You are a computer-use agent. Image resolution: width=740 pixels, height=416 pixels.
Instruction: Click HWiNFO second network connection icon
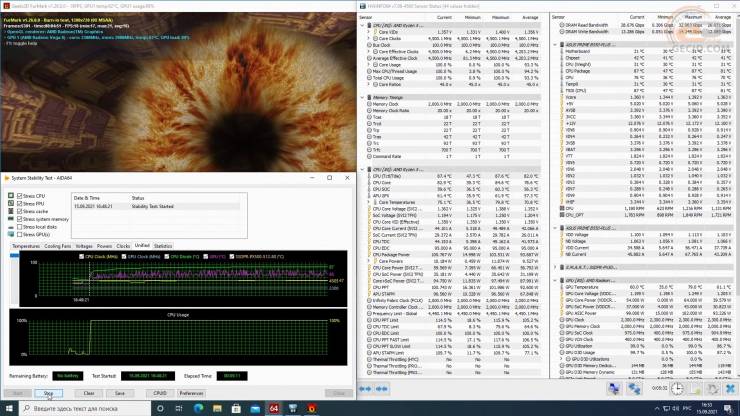coord(634,389)
